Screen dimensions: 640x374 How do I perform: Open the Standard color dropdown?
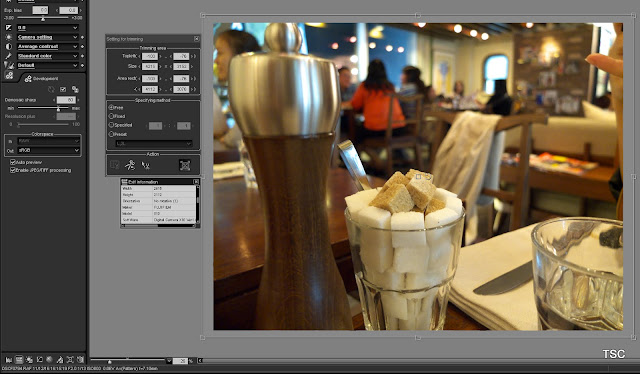[47, 56]
